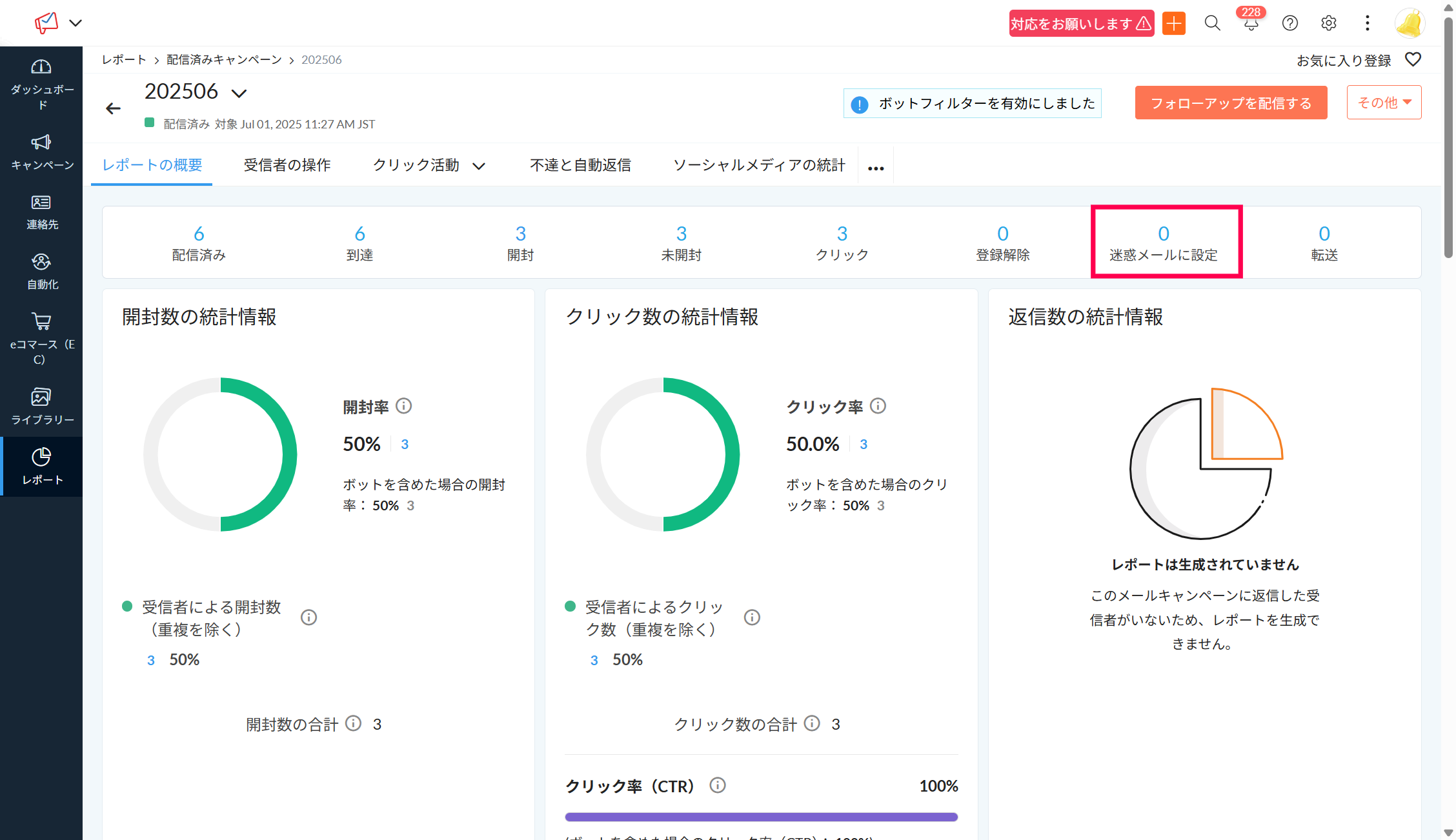Open Campaigns megaphone in sidebar
This screenshot has height=840, width=1456.
pos(41,143)
